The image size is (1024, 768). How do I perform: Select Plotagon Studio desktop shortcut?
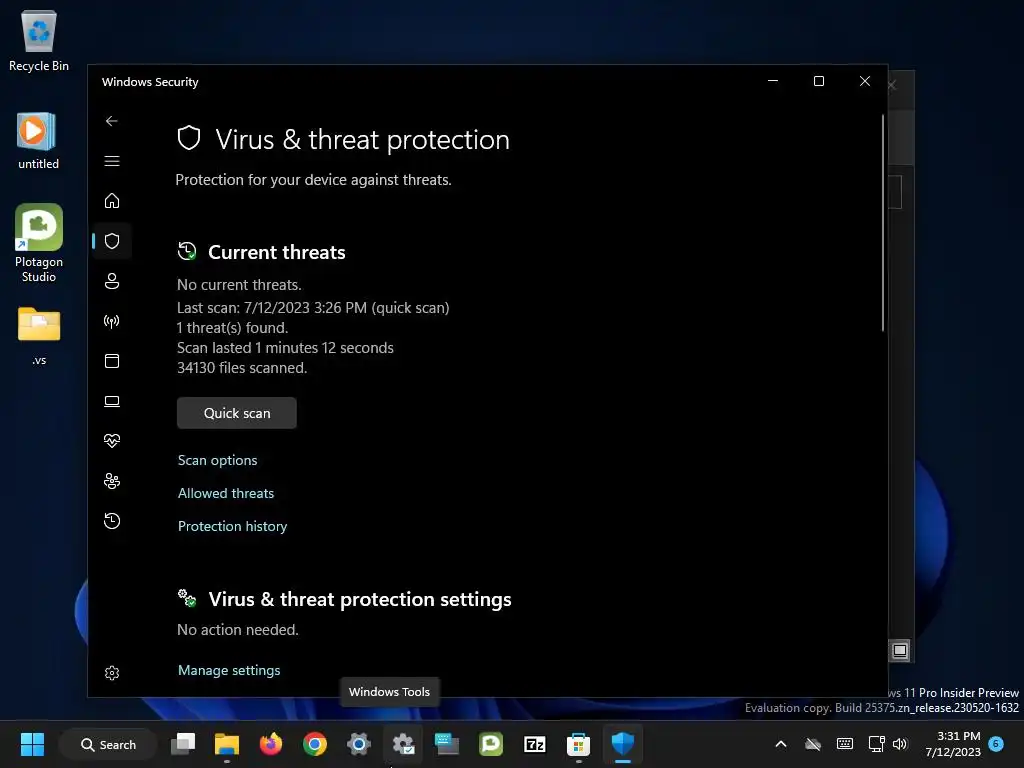point(39,243)
